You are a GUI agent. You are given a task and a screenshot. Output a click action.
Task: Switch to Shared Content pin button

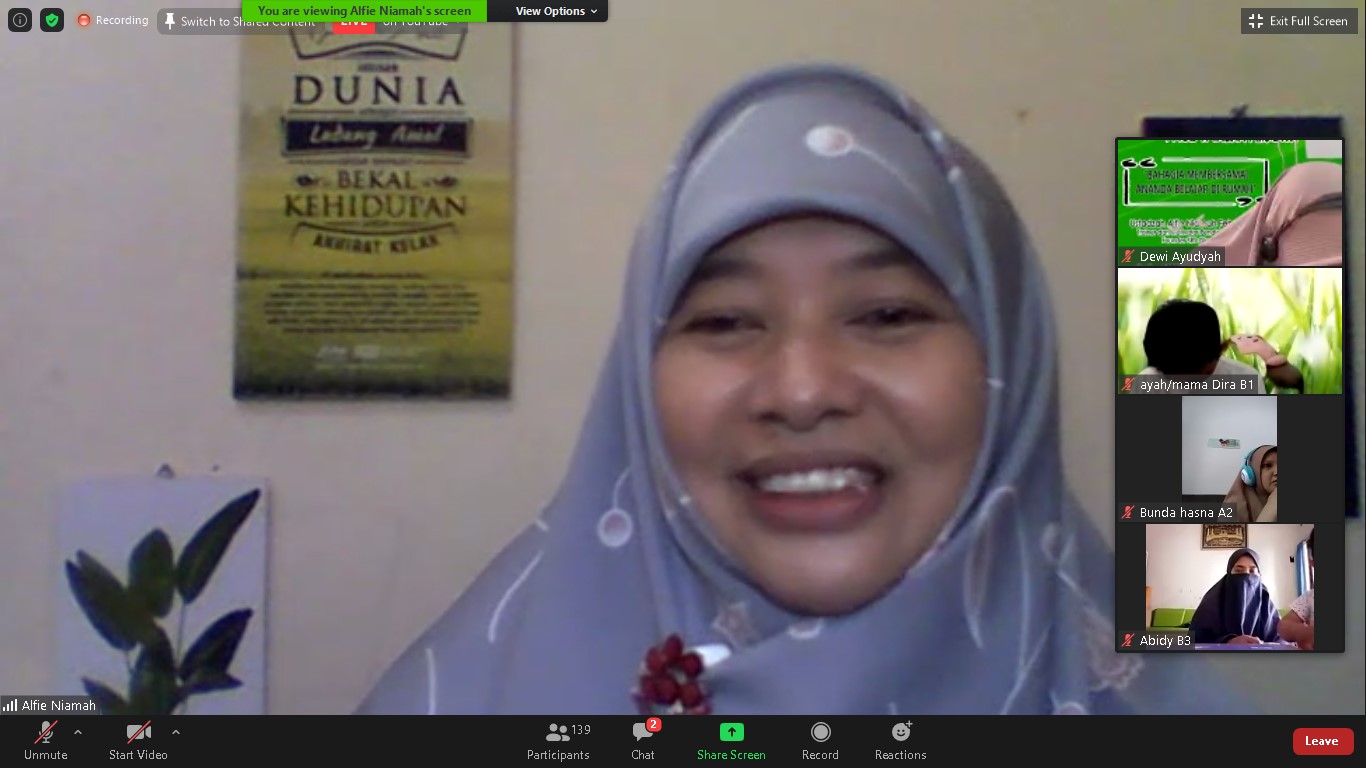point(240,21)
